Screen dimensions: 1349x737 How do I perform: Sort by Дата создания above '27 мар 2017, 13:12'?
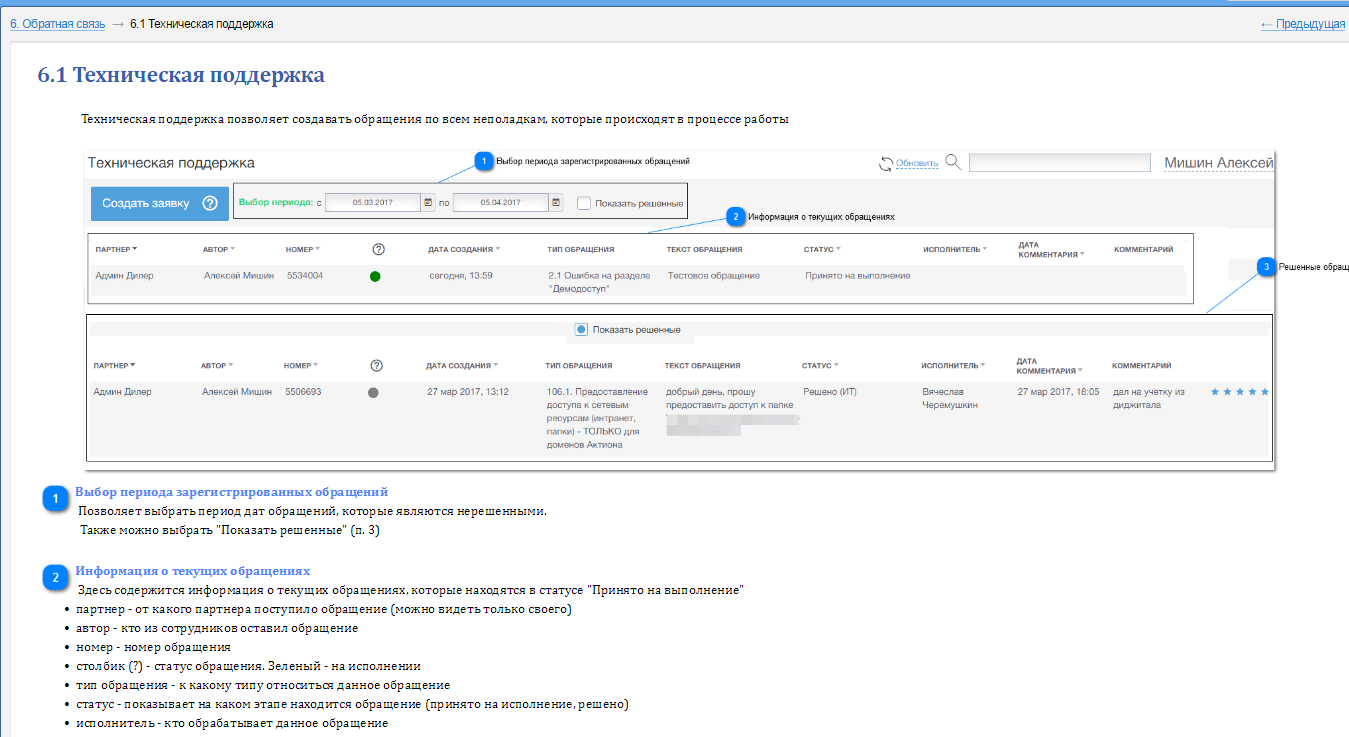point(462,366)
